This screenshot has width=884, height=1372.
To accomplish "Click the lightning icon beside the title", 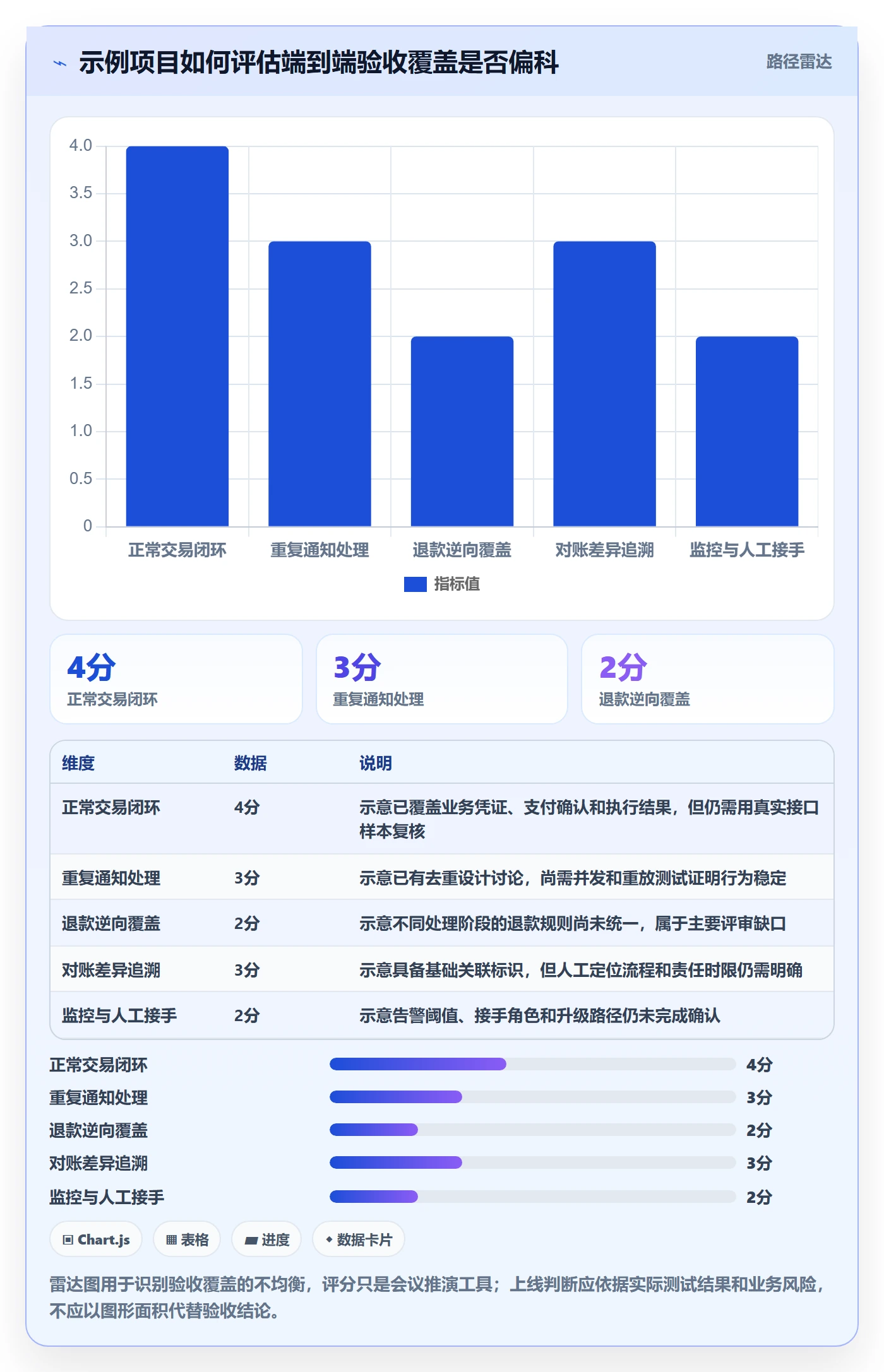I will click(x=60, y=63).
